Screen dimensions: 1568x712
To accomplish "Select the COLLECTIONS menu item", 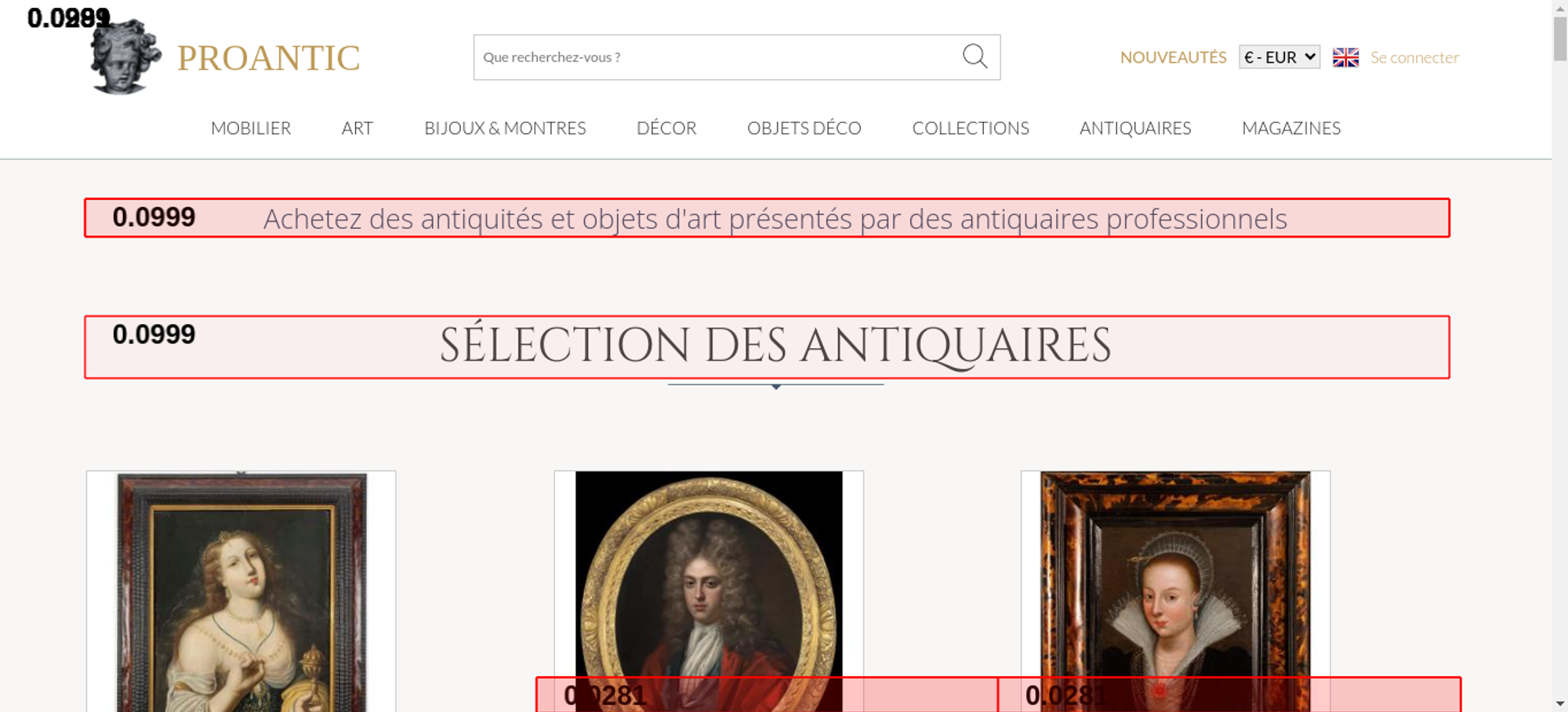I will [x=971, y=128].
